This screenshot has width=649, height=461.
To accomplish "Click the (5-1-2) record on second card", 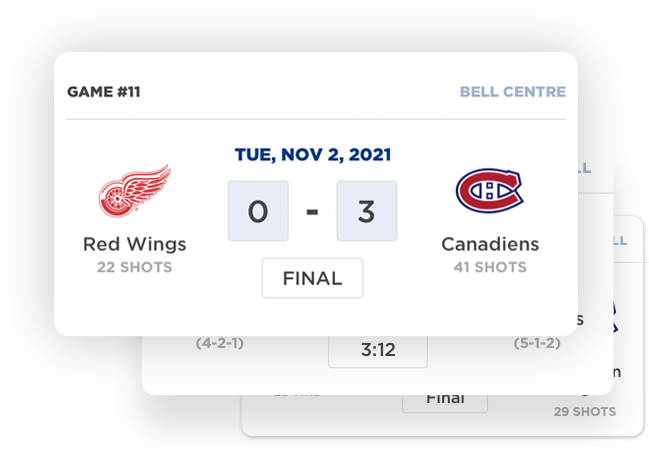I will coord(537,343).
